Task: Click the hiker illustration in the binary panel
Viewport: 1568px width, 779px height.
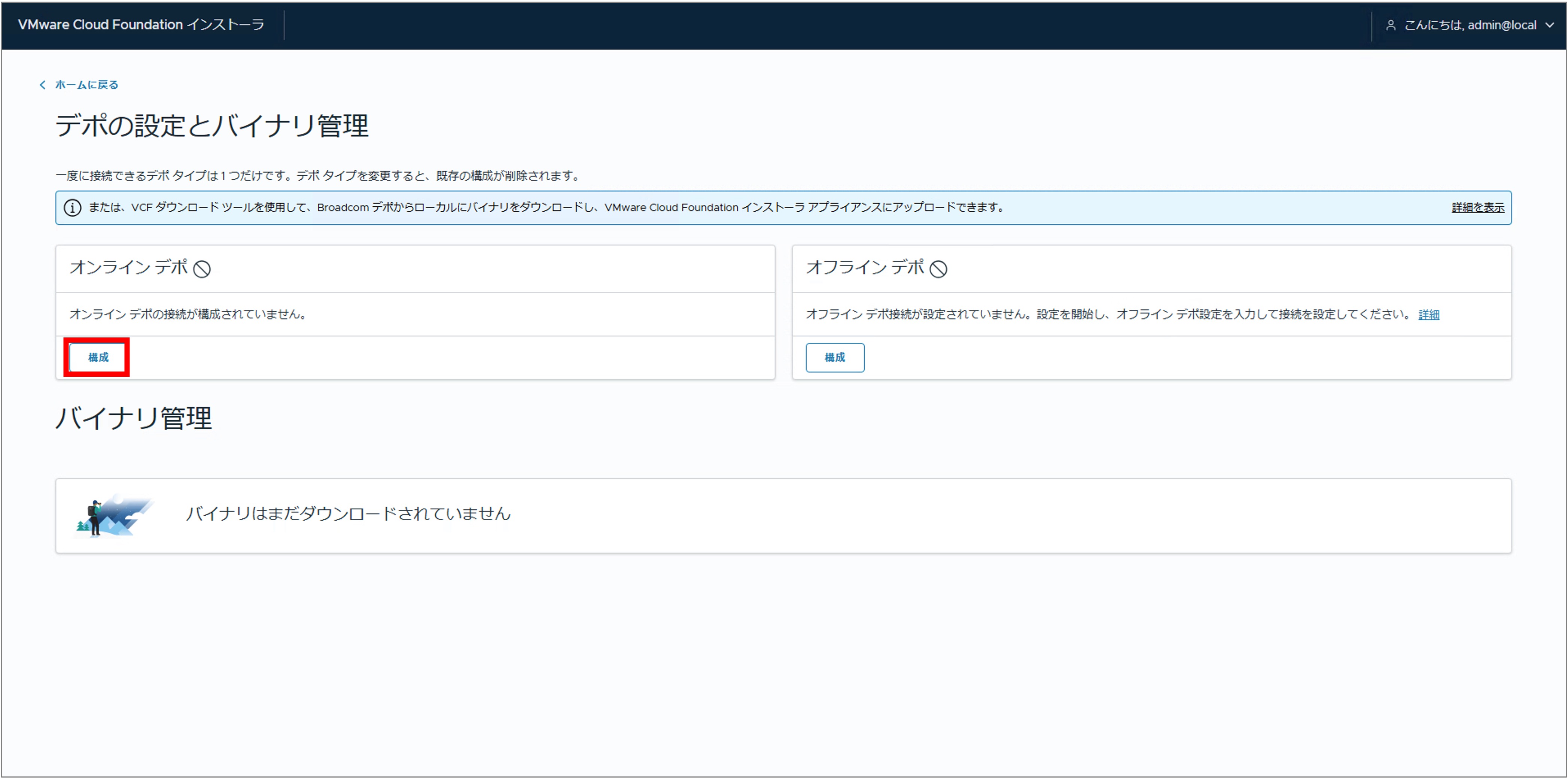Action: [114, 515]
